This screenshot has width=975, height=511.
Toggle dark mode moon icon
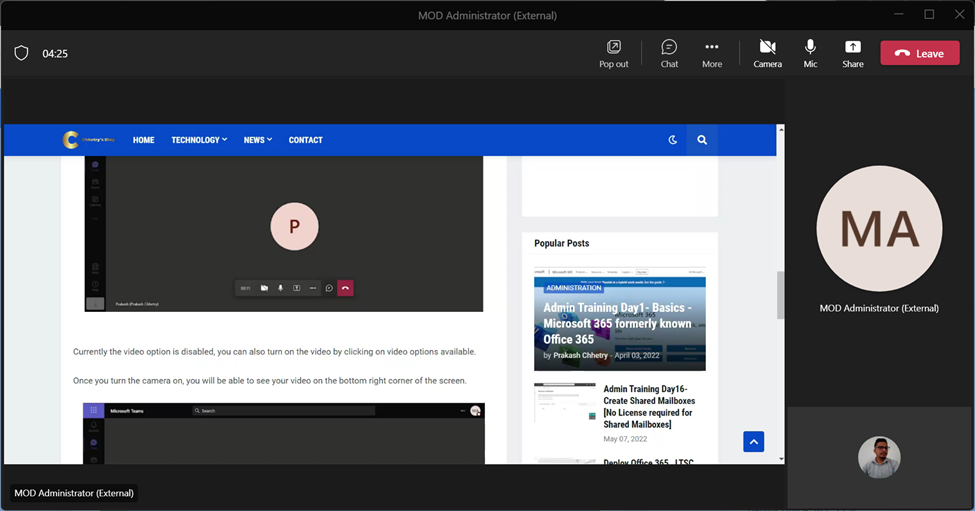(672, 140)
